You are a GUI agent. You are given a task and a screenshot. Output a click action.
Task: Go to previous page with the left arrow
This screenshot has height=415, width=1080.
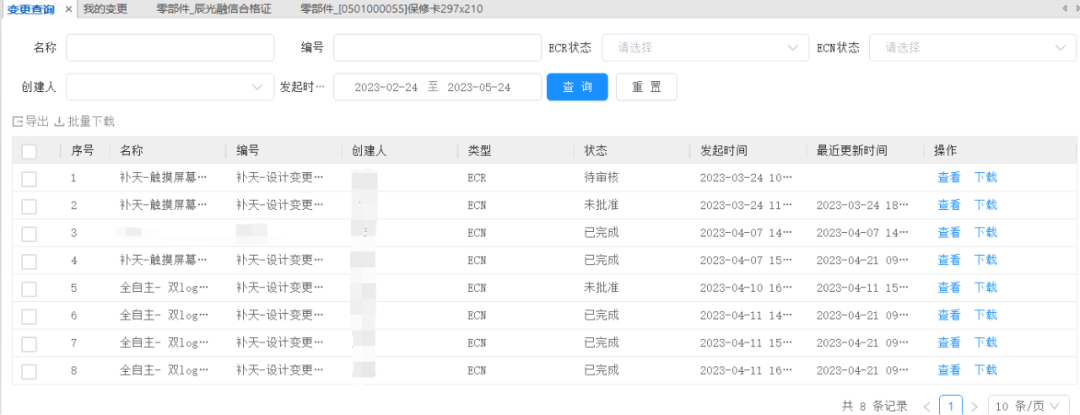pos(926,406)
